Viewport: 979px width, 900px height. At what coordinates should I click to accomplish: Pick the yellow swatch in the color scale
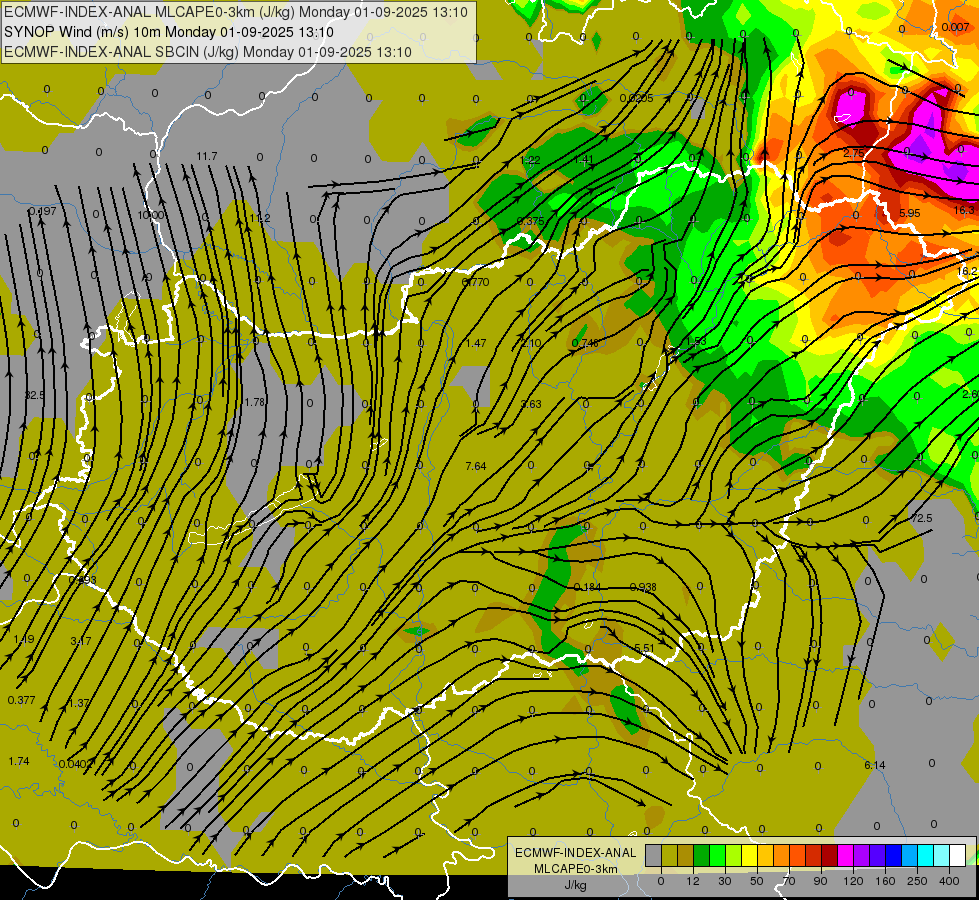750,855
